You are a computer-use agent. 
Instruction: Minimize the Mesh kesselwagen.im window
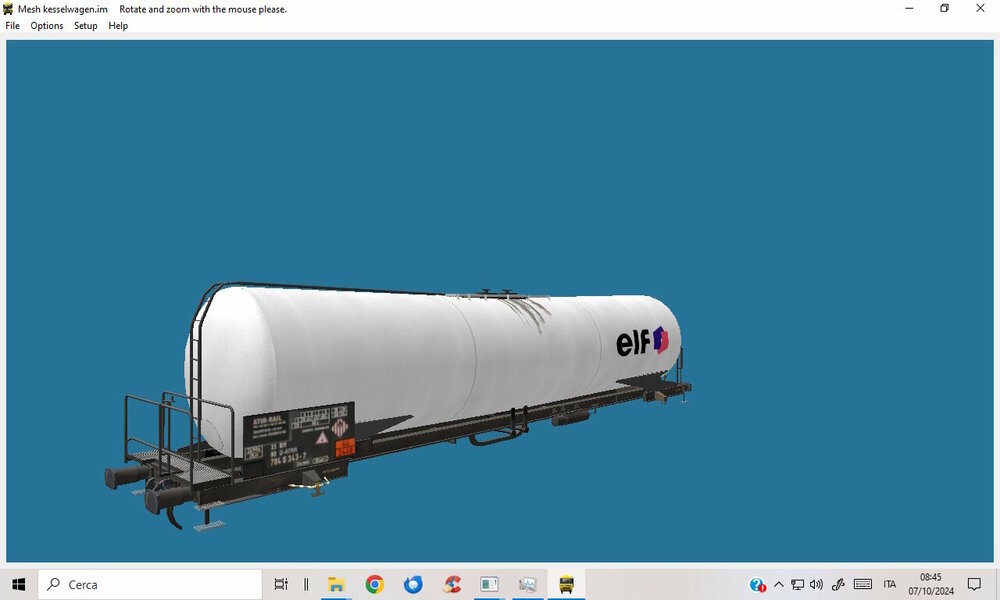click(909, 8)
